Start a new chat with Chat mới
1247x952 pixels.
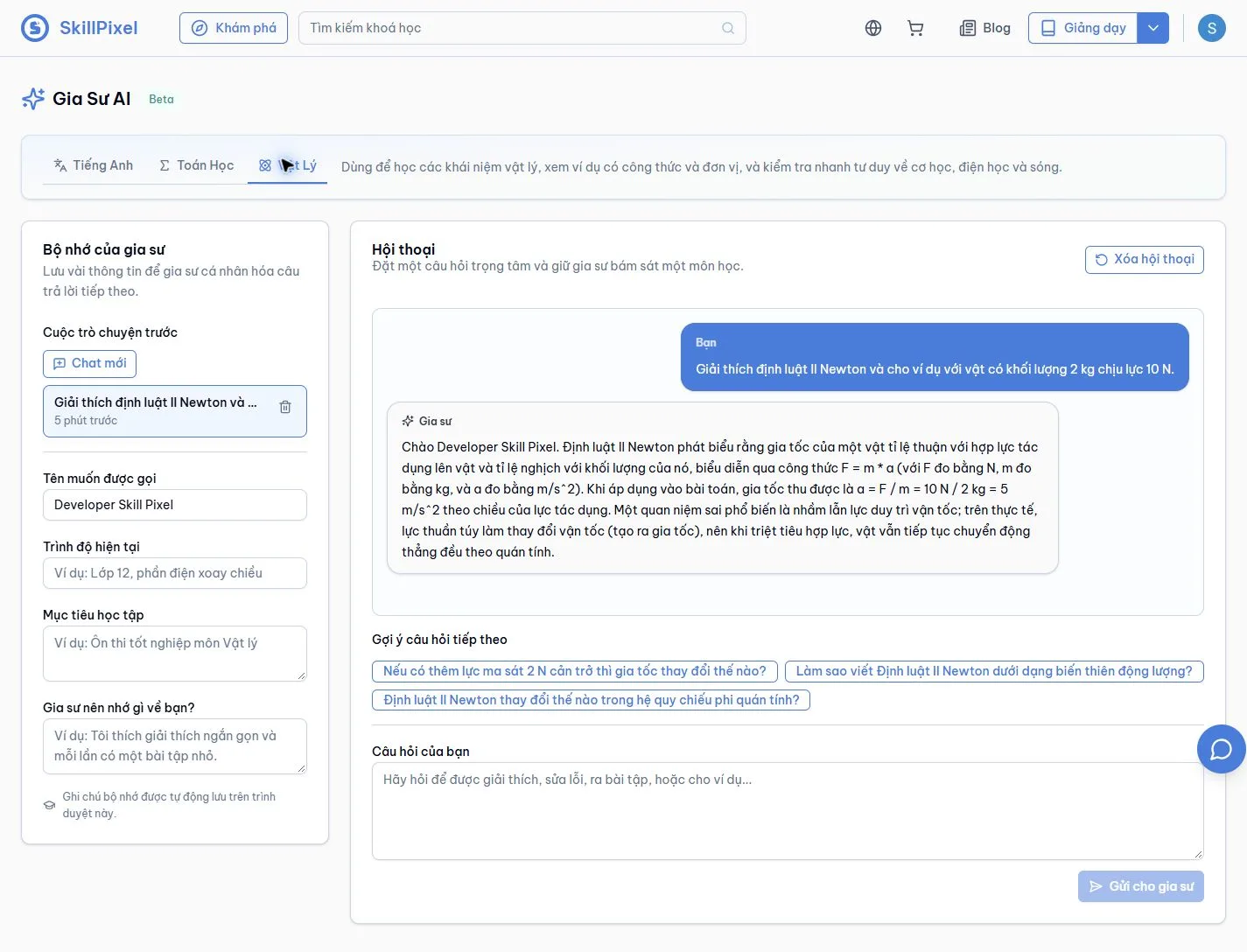tap(89, 363)
